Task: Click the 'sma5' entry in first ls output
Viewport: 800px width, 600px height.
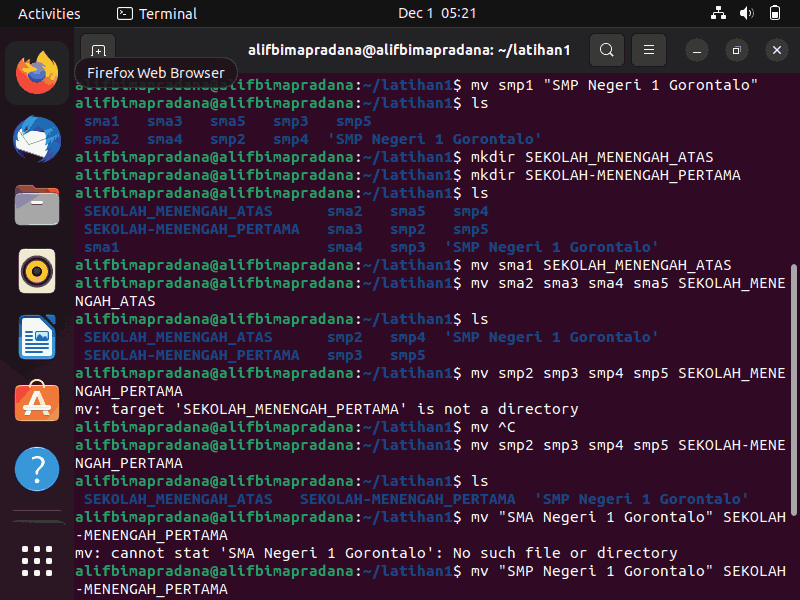Action: point(228,121)
